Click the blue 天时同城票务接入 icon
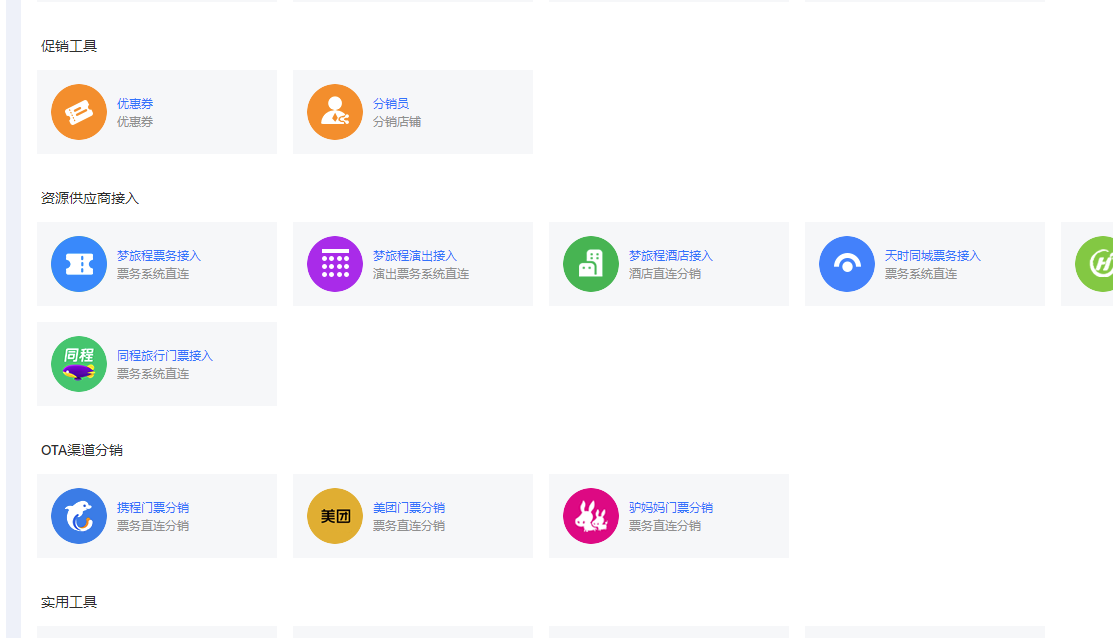 (847, 264)
